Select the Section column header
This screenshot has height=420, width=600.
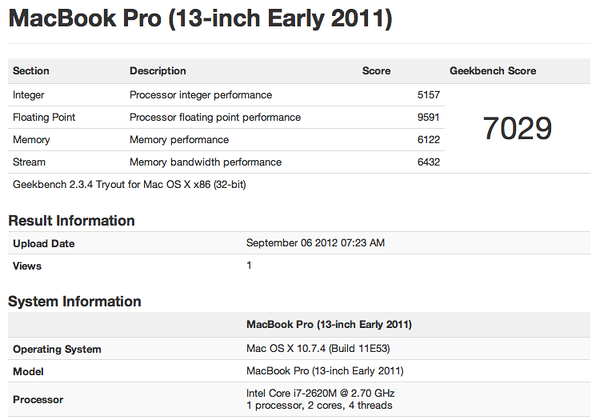click(31, 71)
